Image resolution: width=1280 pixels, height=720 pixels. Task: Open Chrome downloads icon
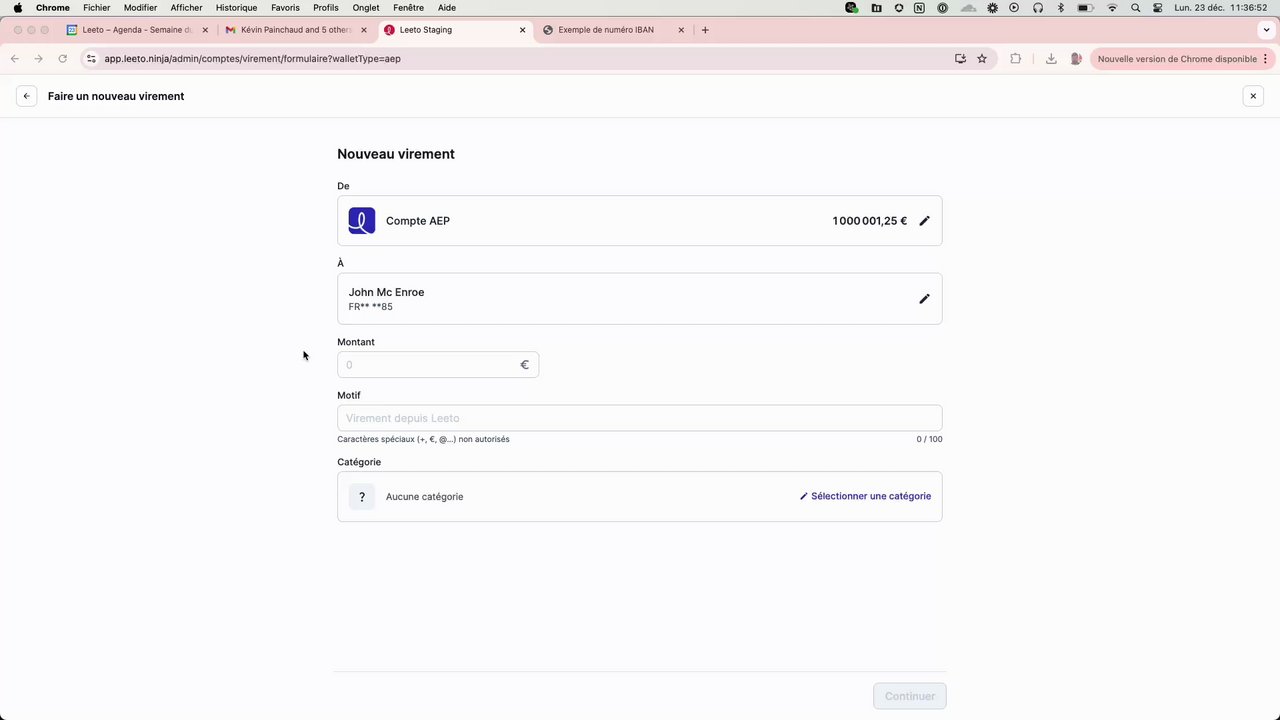tap(1051, 59)
